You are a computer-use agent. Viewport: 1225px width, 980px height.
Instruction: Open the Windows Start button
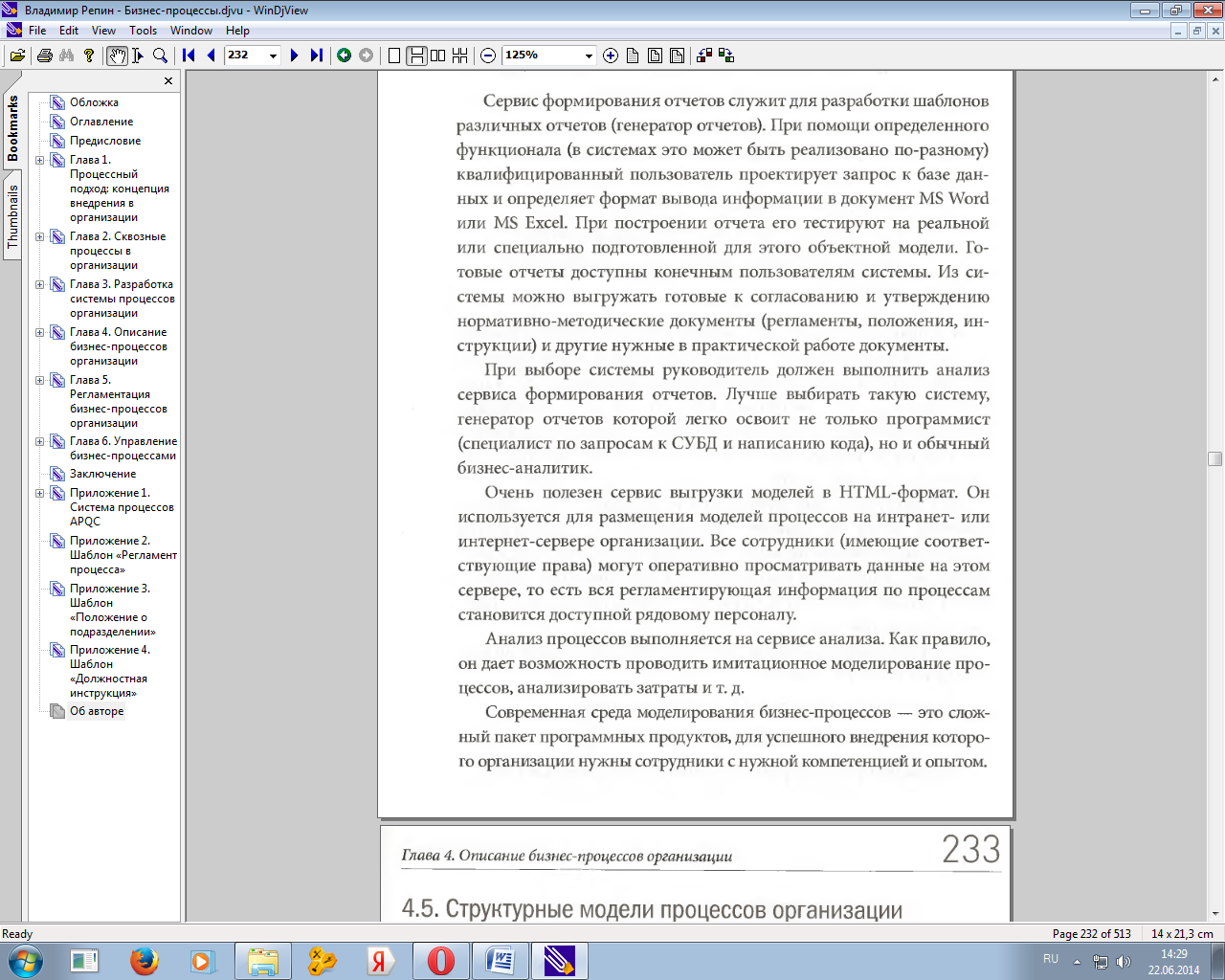(26, 961)
